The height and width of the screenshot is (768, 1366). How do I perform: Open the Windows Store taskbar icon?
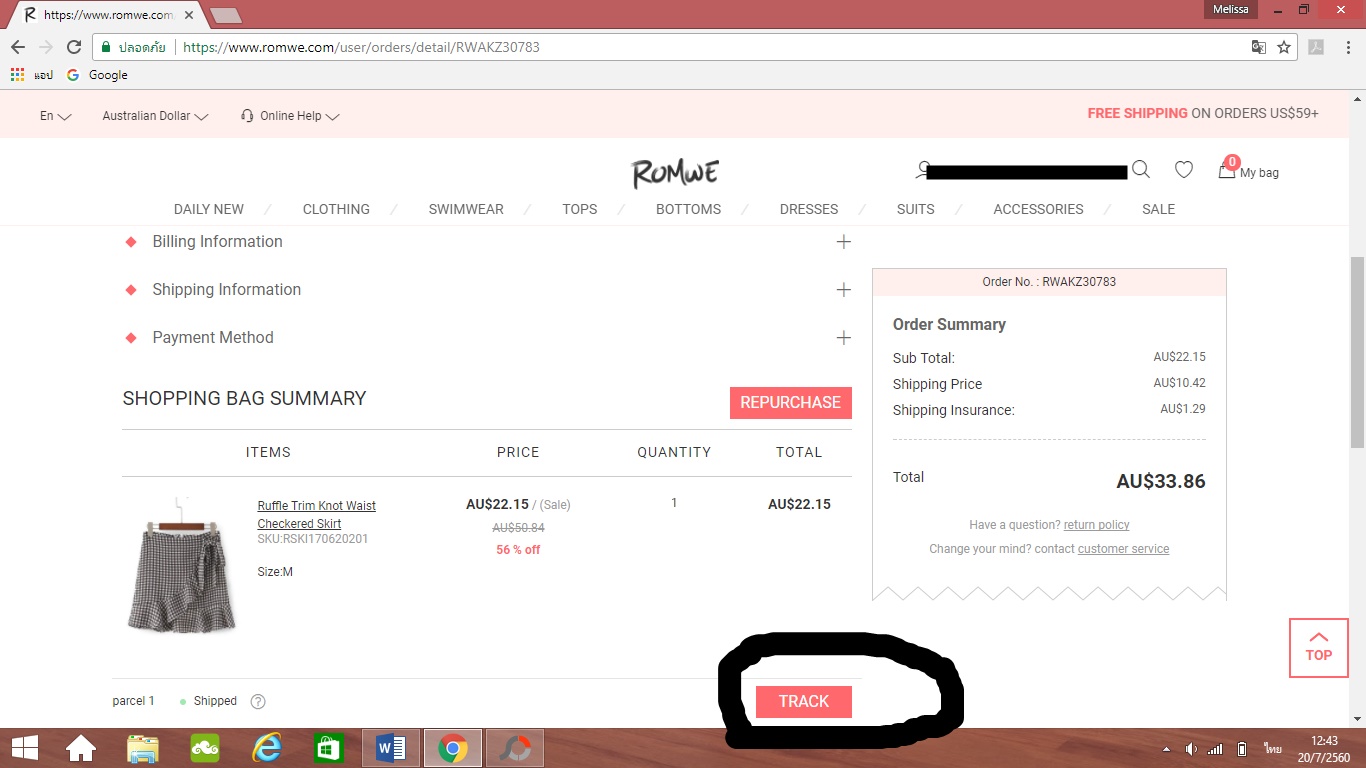point(329,748)
